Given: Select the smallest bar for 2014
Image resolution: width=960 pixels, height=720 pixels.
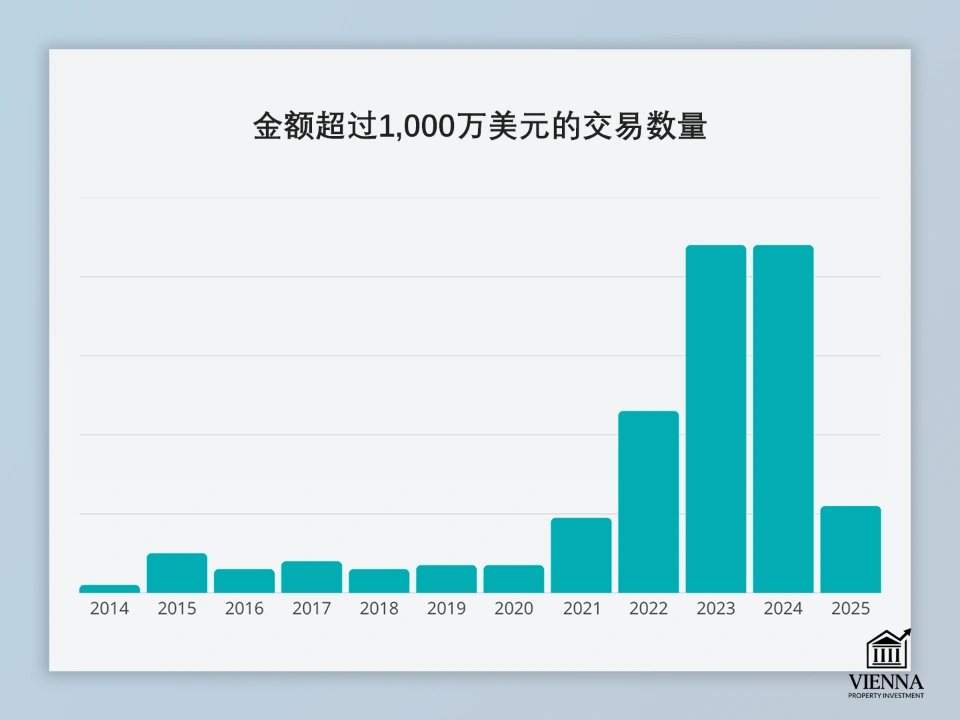Looking at the screenshot, I should (109, 588).
